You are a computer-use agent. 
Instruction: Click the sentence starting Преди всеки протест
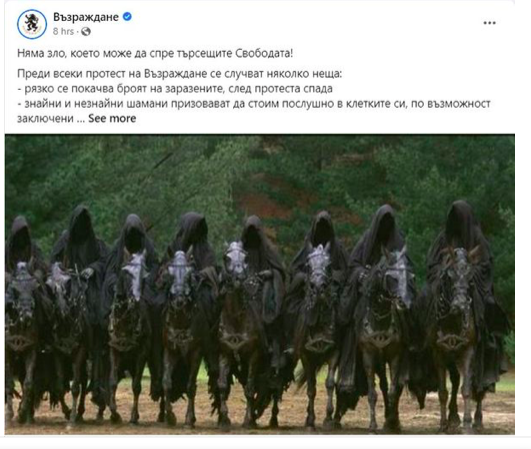pyautogui.click(x=179, y=73)
